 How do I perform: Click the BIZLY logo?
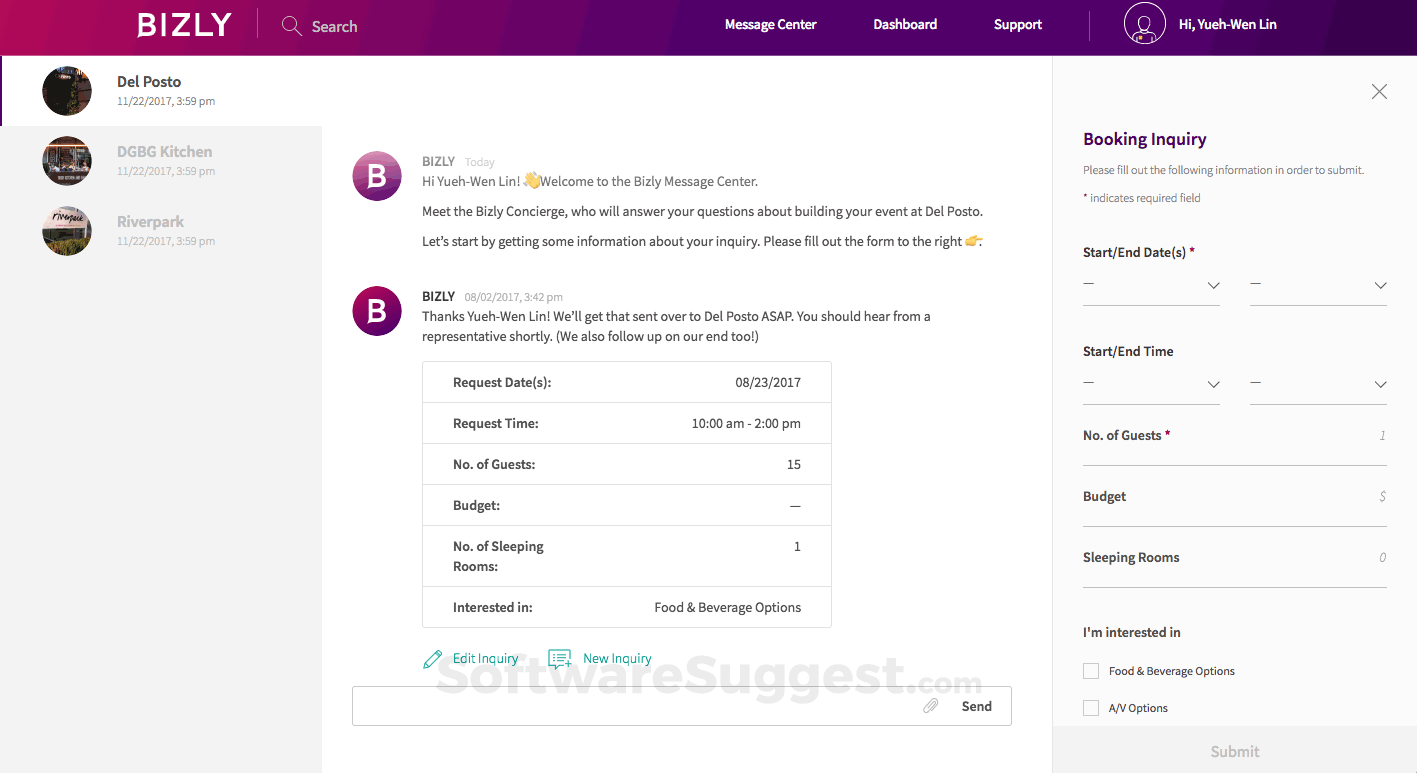(x=183, y=25)
